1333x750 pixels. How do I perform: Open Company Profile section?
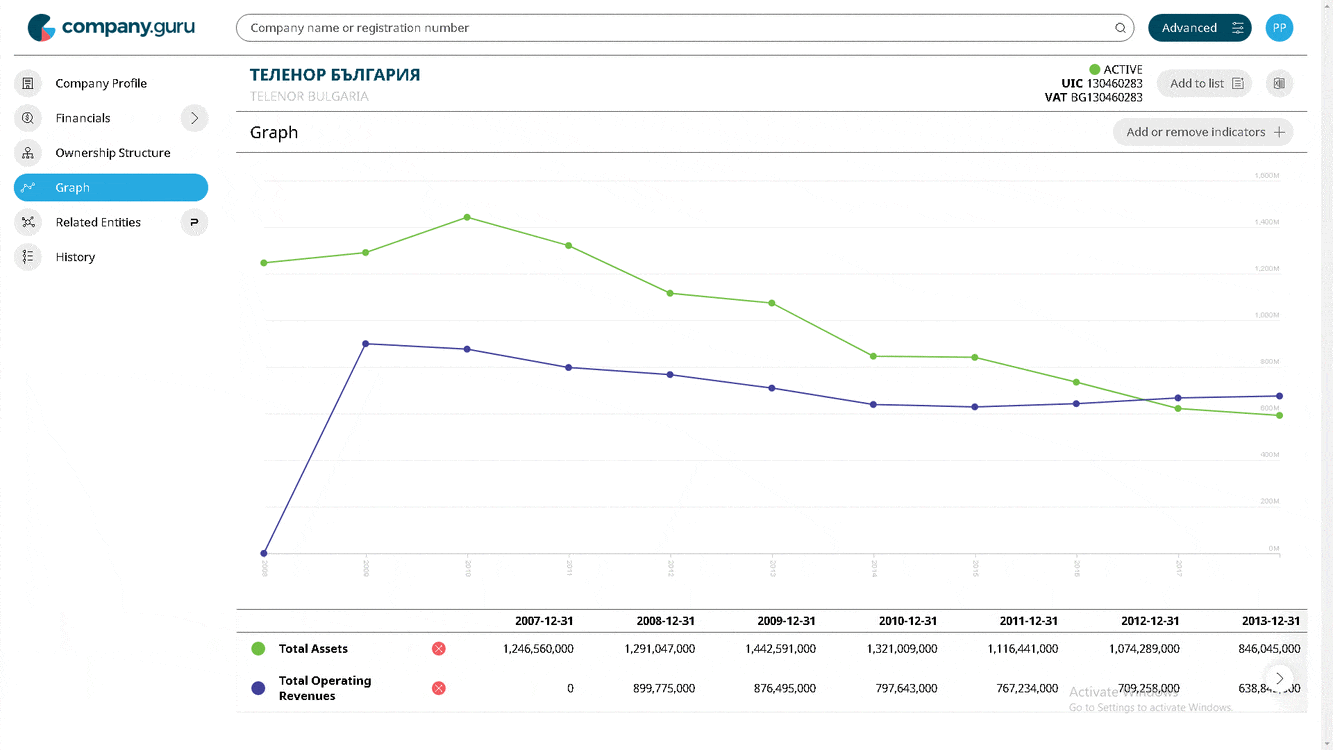coord(101,83)
